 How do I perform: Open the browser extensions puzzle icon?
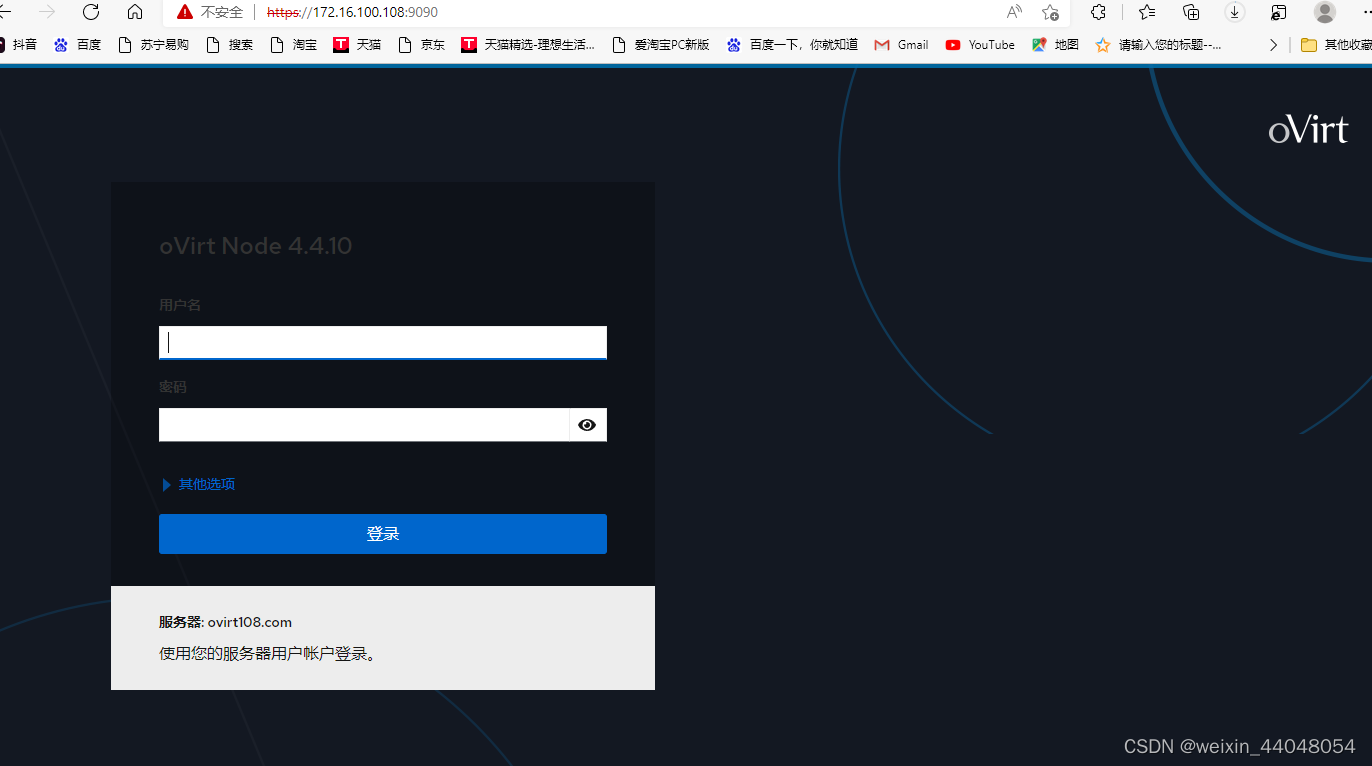(x=1098, y=12)
